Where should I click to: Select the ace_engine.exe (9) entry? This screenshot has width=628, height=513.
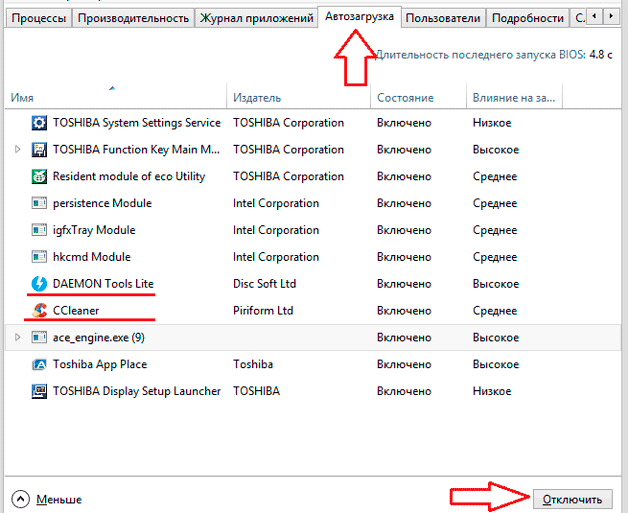coord(99,337)
